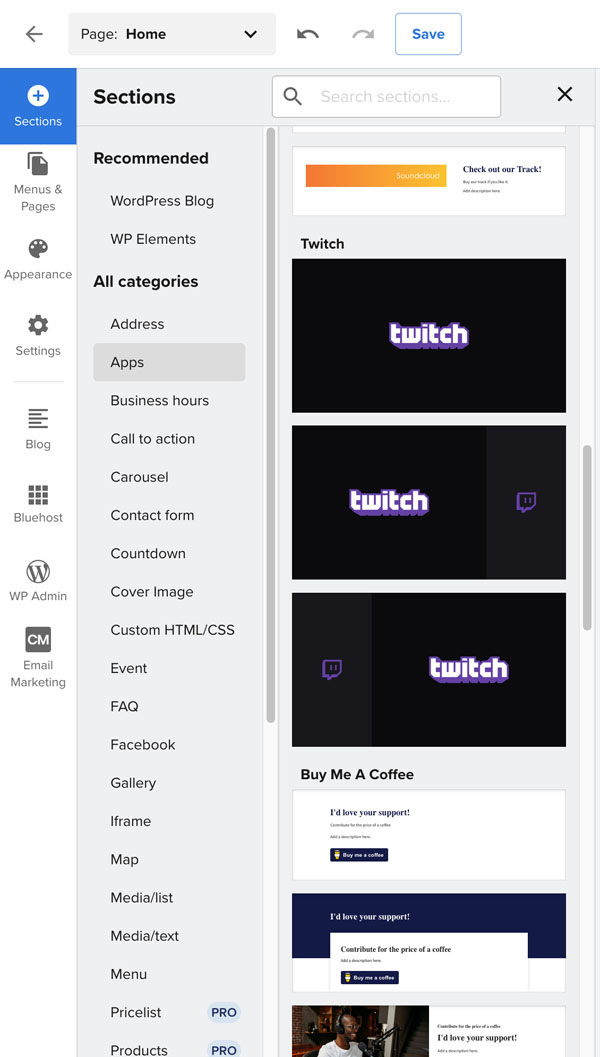Open Bluehost grid icon
Image resolution: width=600 pixels, height=1057 pixels.
[38, 495]
